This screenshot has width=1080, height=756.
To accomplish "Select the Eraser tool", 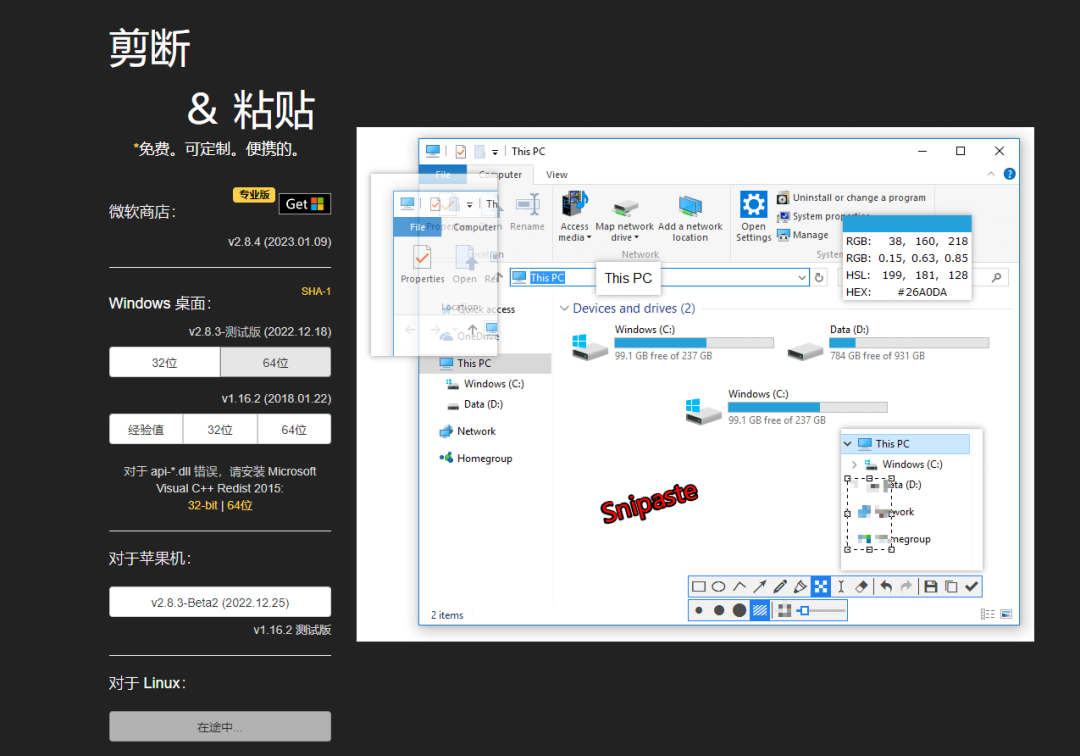I will [x=861, y=587].
